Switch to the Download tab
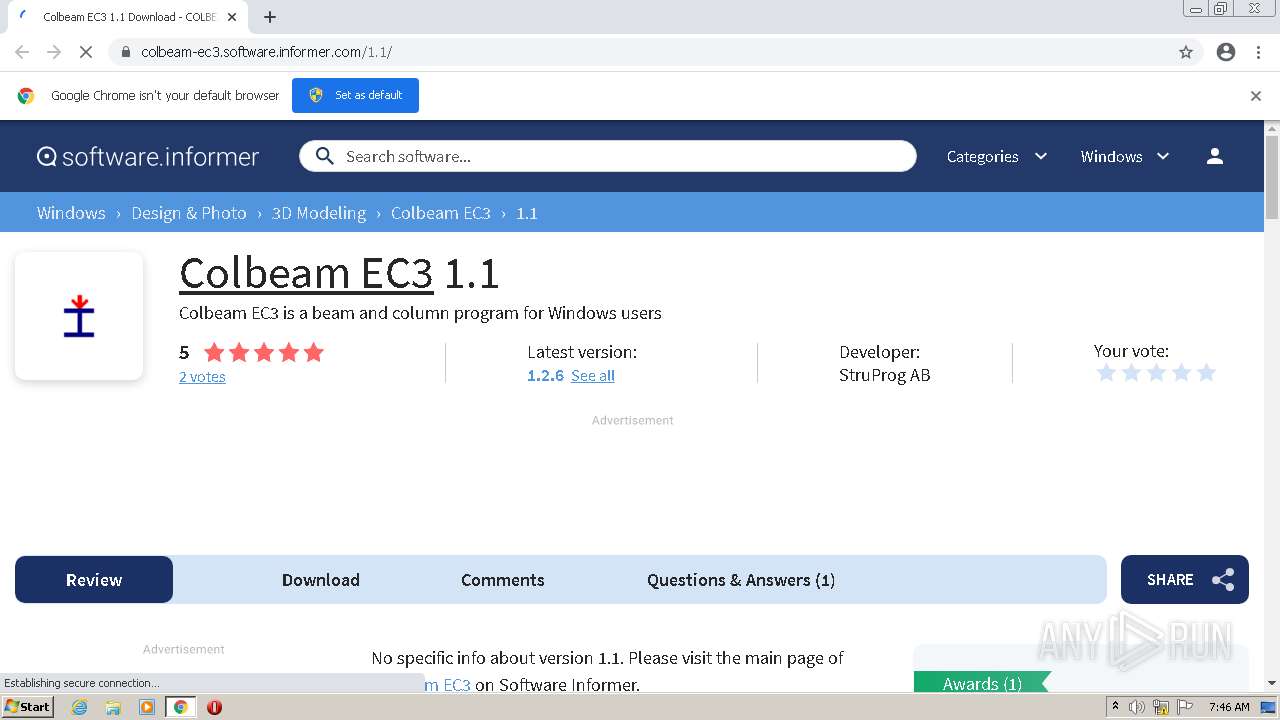This screenshot has width=1280, height=720. (321, 580)
